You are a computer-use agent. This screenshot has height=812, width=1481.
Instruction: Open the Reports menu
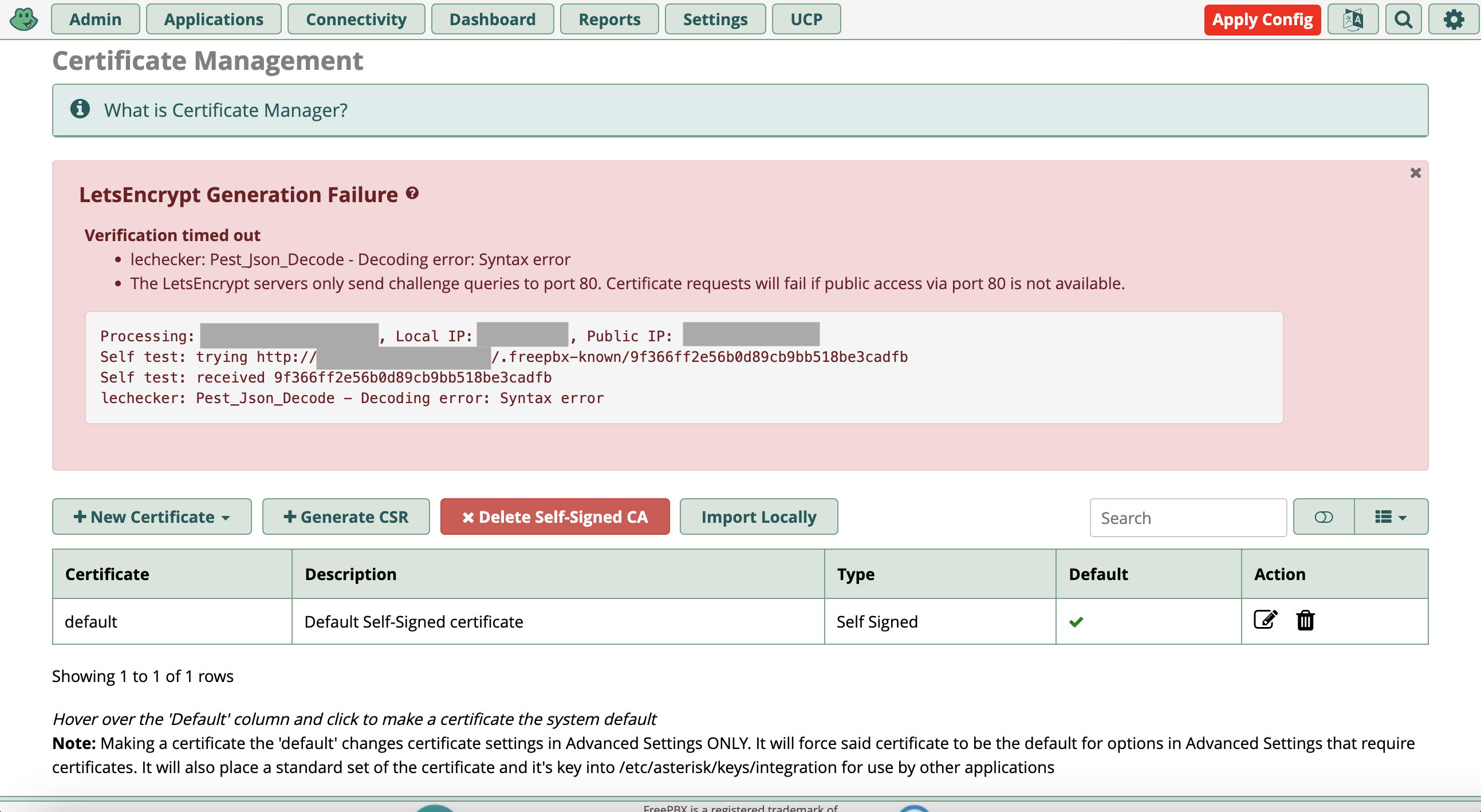609,19
